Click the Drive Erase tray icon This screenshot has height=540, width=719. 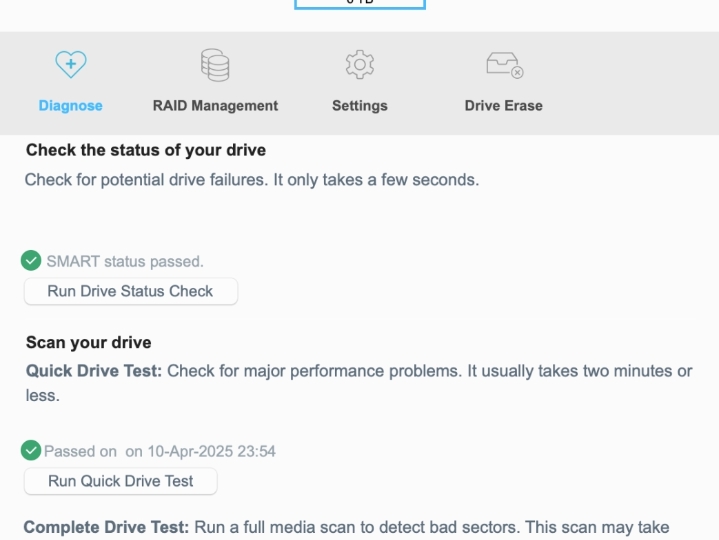[x=505, y=65]
